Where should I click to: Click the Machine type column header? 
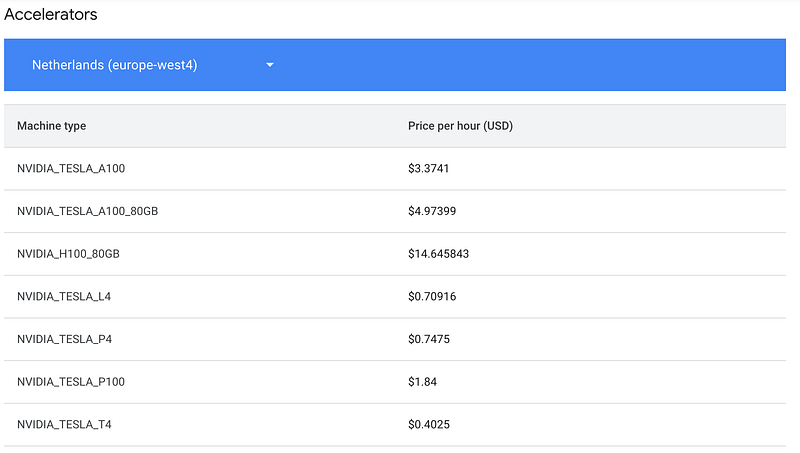tap(52, 126)
